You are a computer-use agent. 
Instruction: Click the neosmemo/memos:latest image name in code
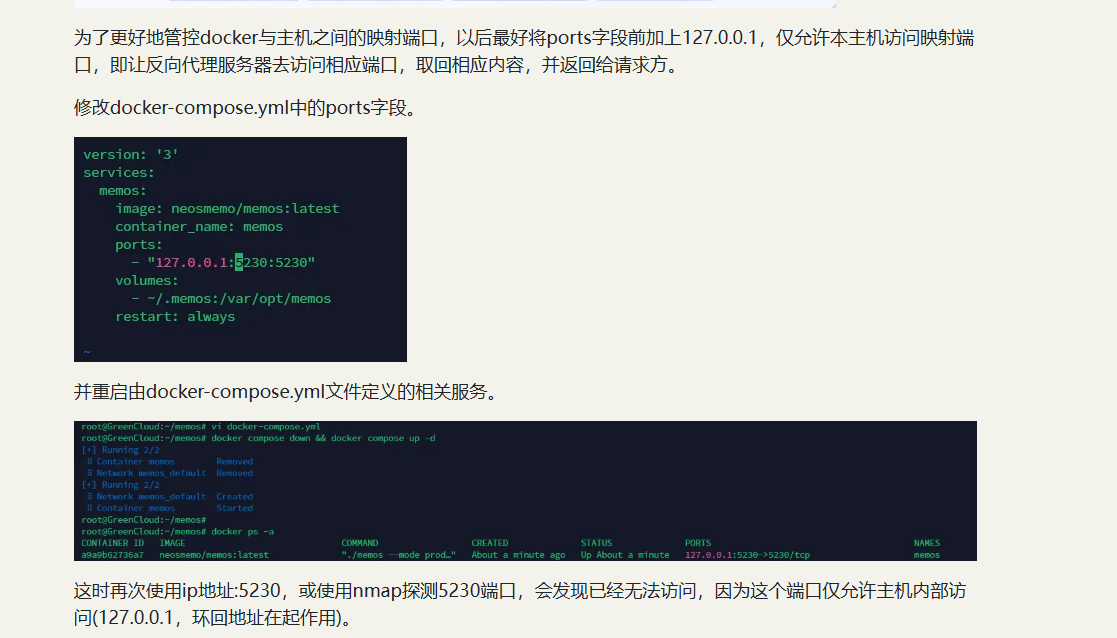click(253, 208)
